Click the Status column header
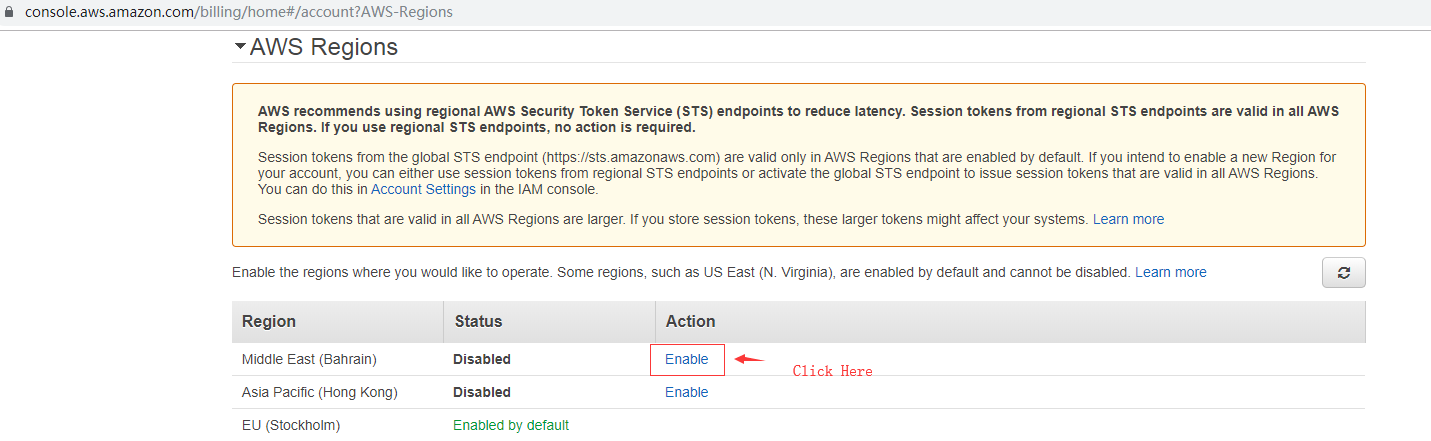 [478, 321]
